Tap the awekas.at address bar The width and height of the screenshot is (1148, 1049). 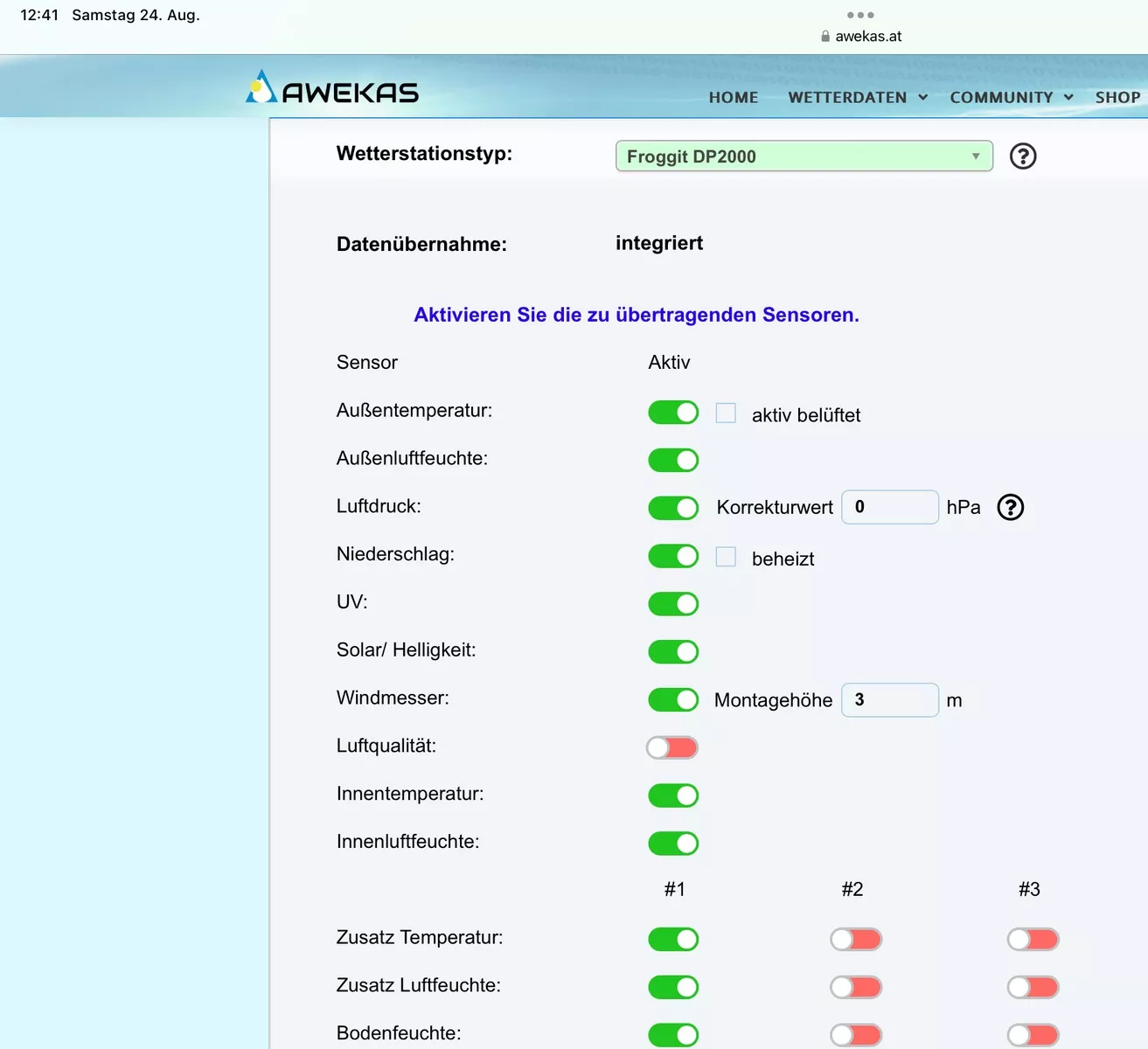coord(861,37)
